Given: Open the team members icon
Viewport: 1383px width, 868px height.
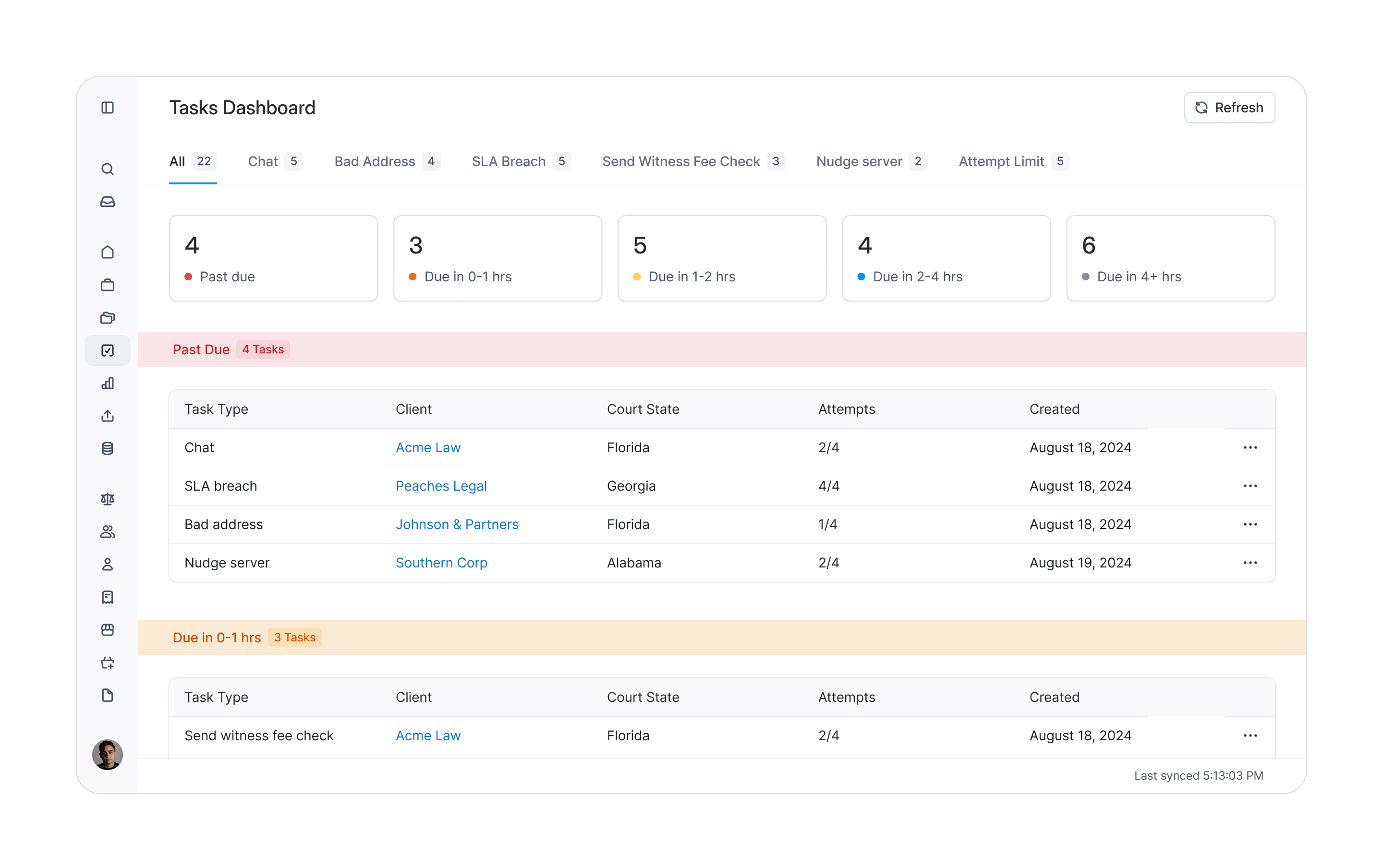Looking at the screenshot, I should [108, 531].
